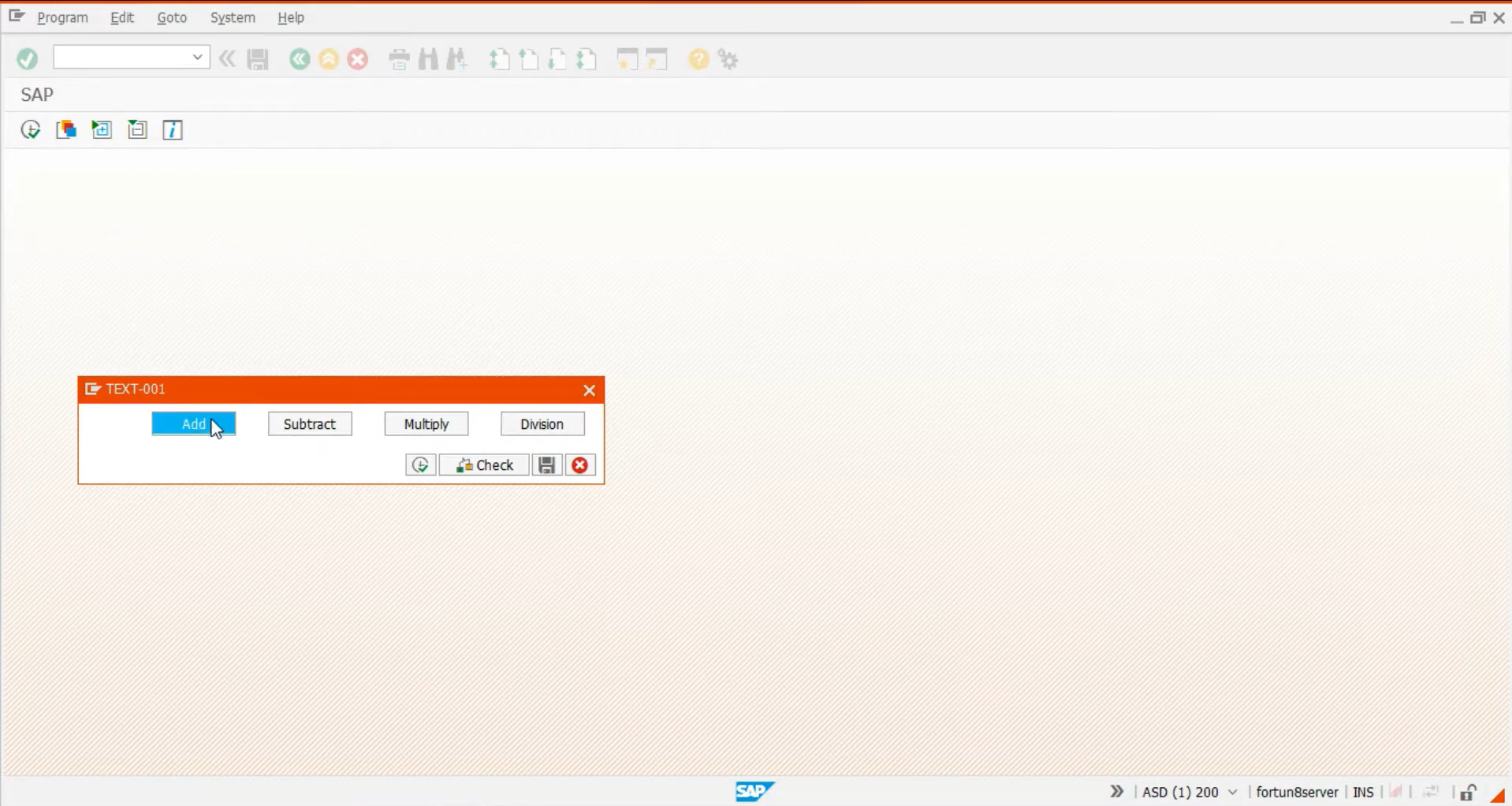
Task: Open Customize Local Layout gear icon
Action: (x=728, y=59)
